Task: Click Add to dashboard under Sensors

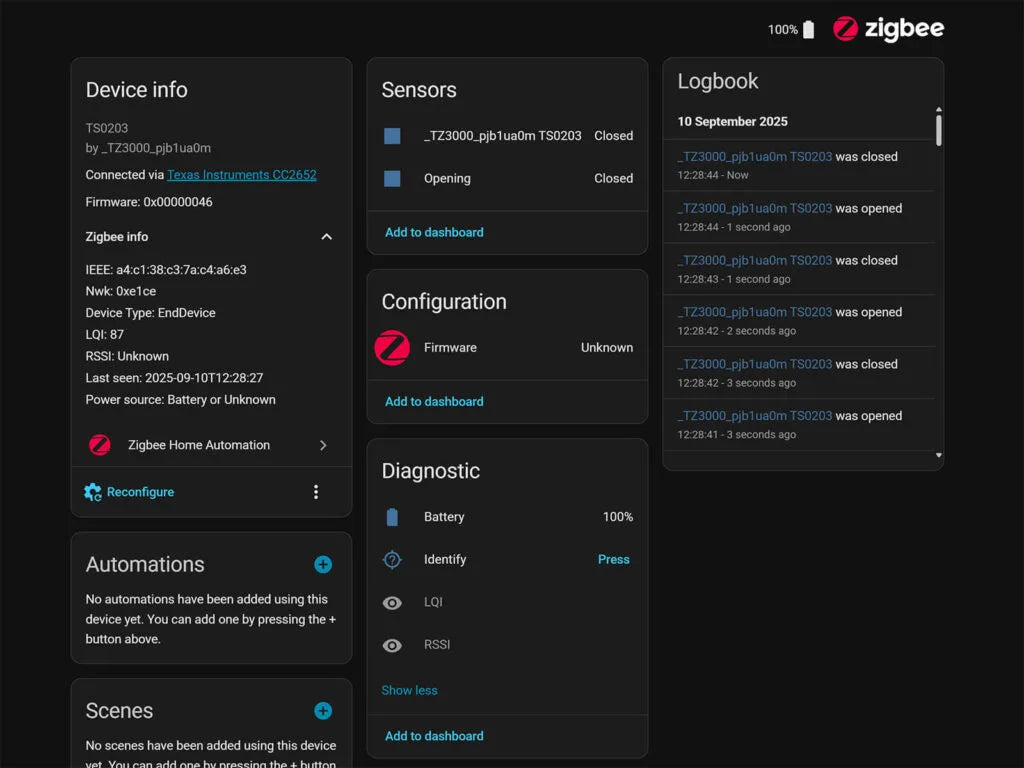Action: point(434,232)
